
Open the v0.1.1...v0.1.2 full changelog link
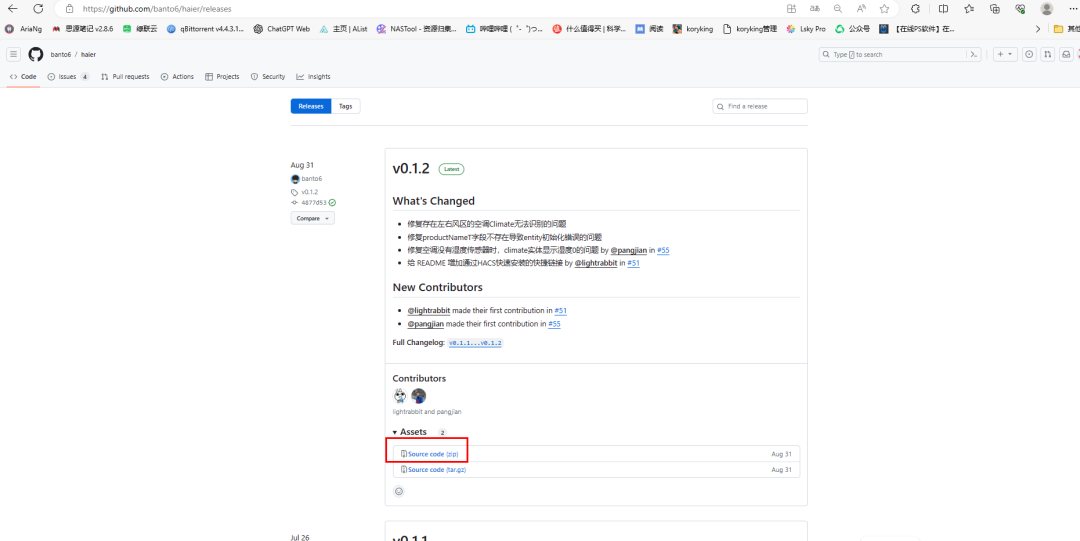[475, 343]
